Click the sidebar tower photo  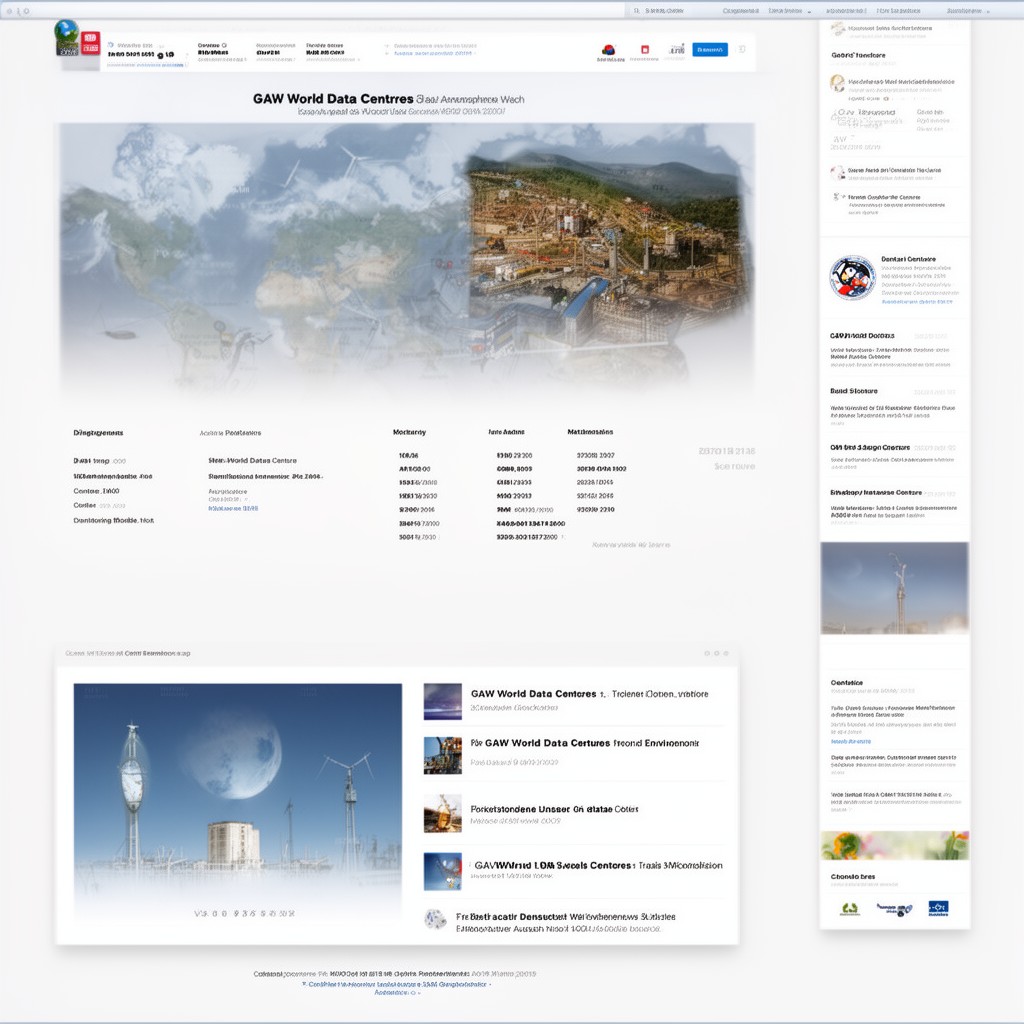[x=895, y=588]
